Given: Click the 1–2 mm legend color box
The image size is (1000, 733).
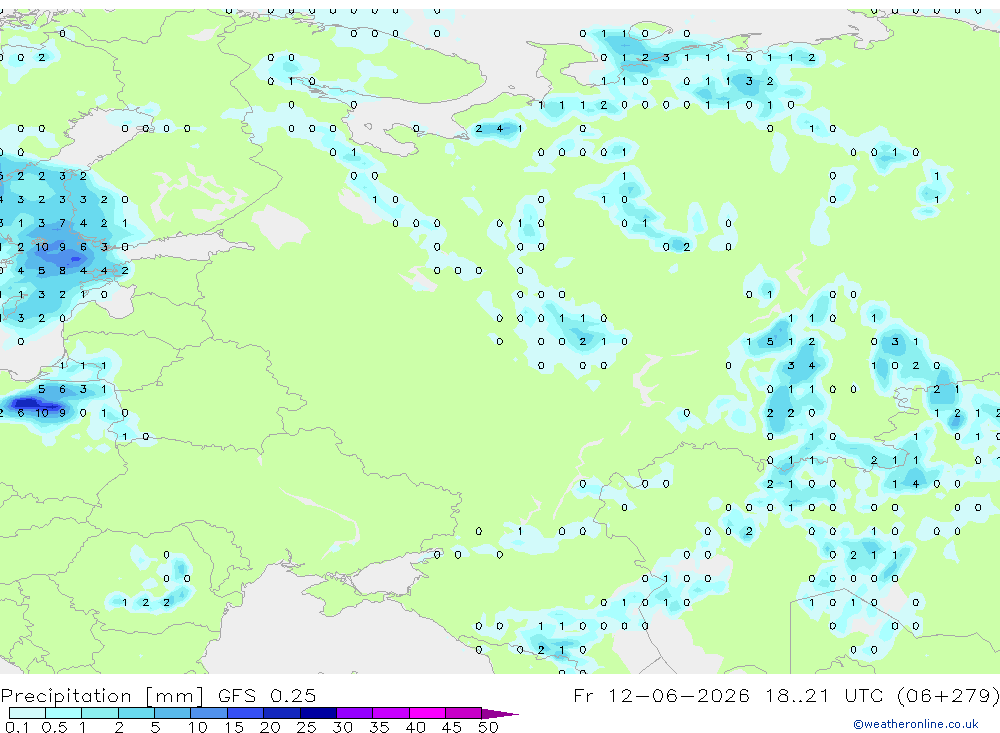Looking at the screenshot, I should (99, 713).
